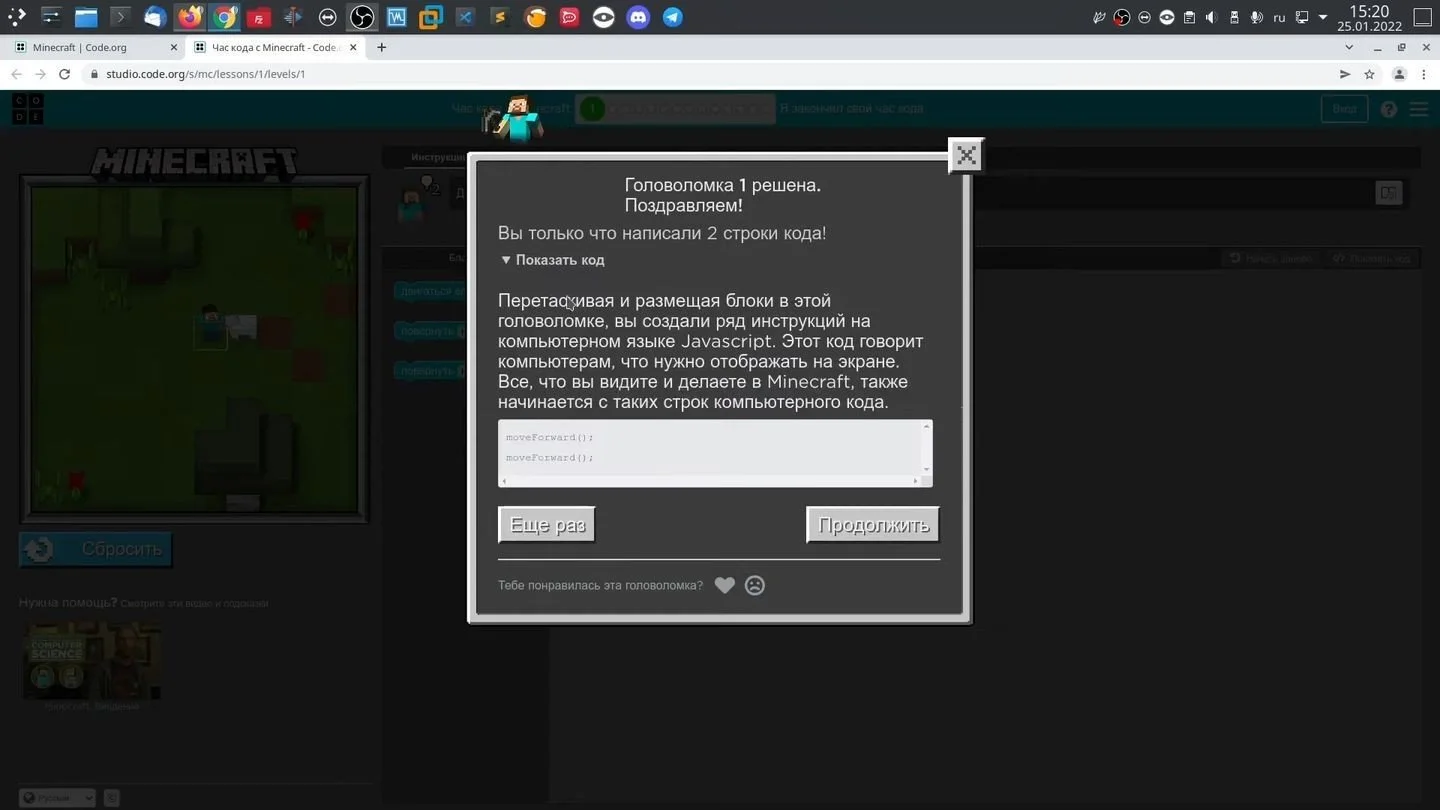The height and width of the screenshot is (810, 1440).
Task: Click the help question mark icon
Action: coord(1389,109)
